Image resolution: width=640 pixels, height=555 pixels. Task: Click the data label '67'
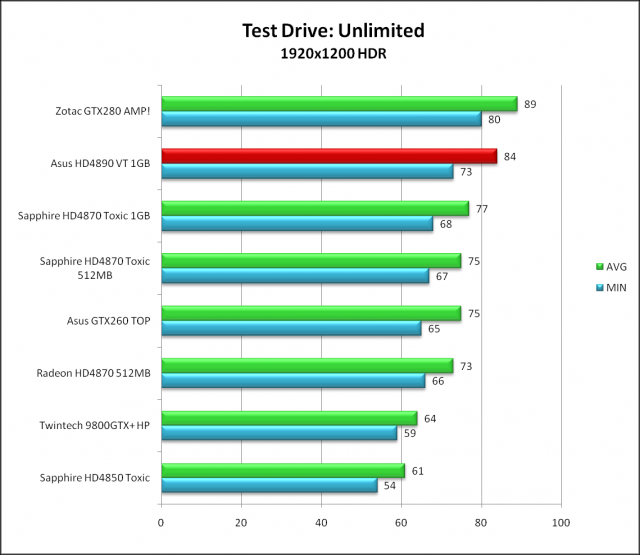tap(442, 276)
